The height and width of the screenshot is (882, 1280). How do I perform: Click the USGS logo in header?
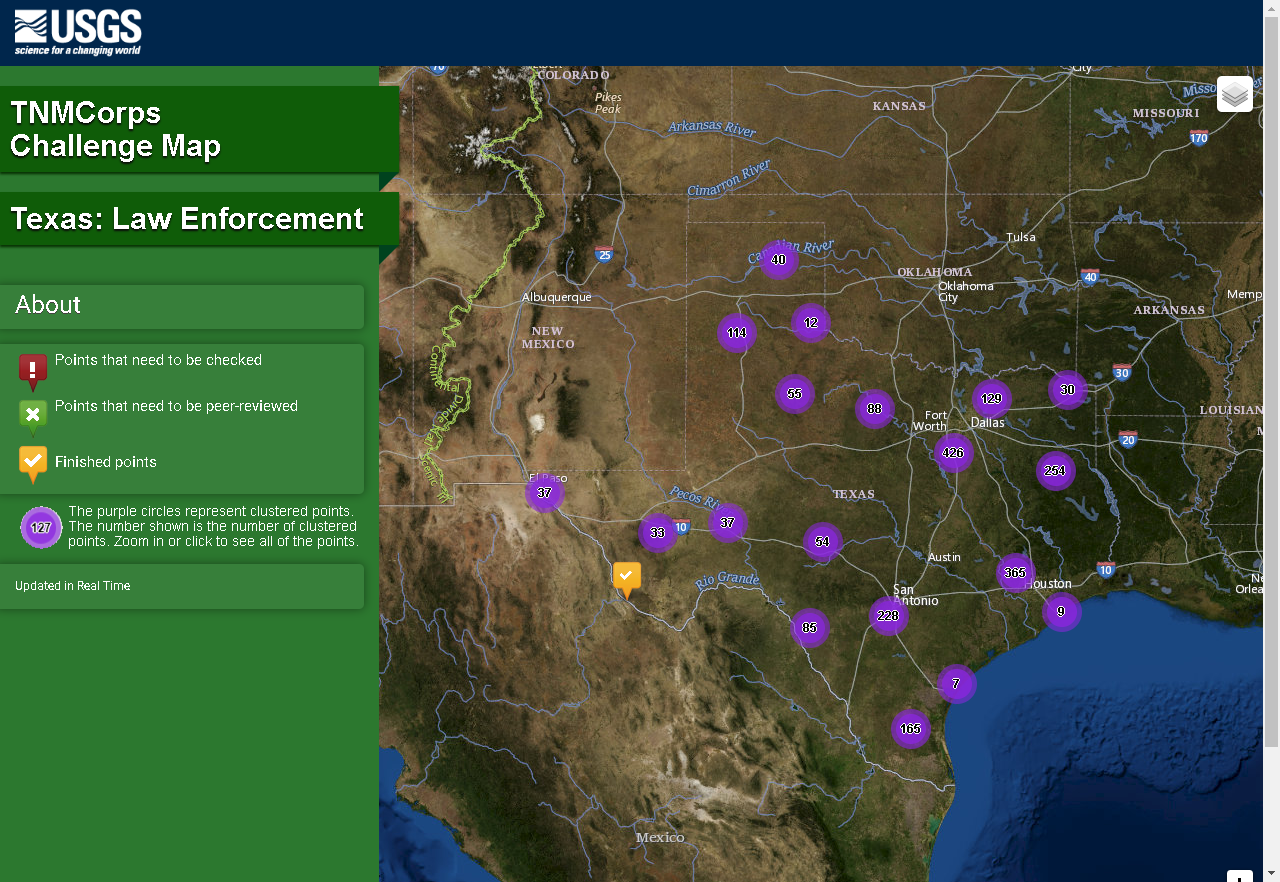tap(78, 33)
